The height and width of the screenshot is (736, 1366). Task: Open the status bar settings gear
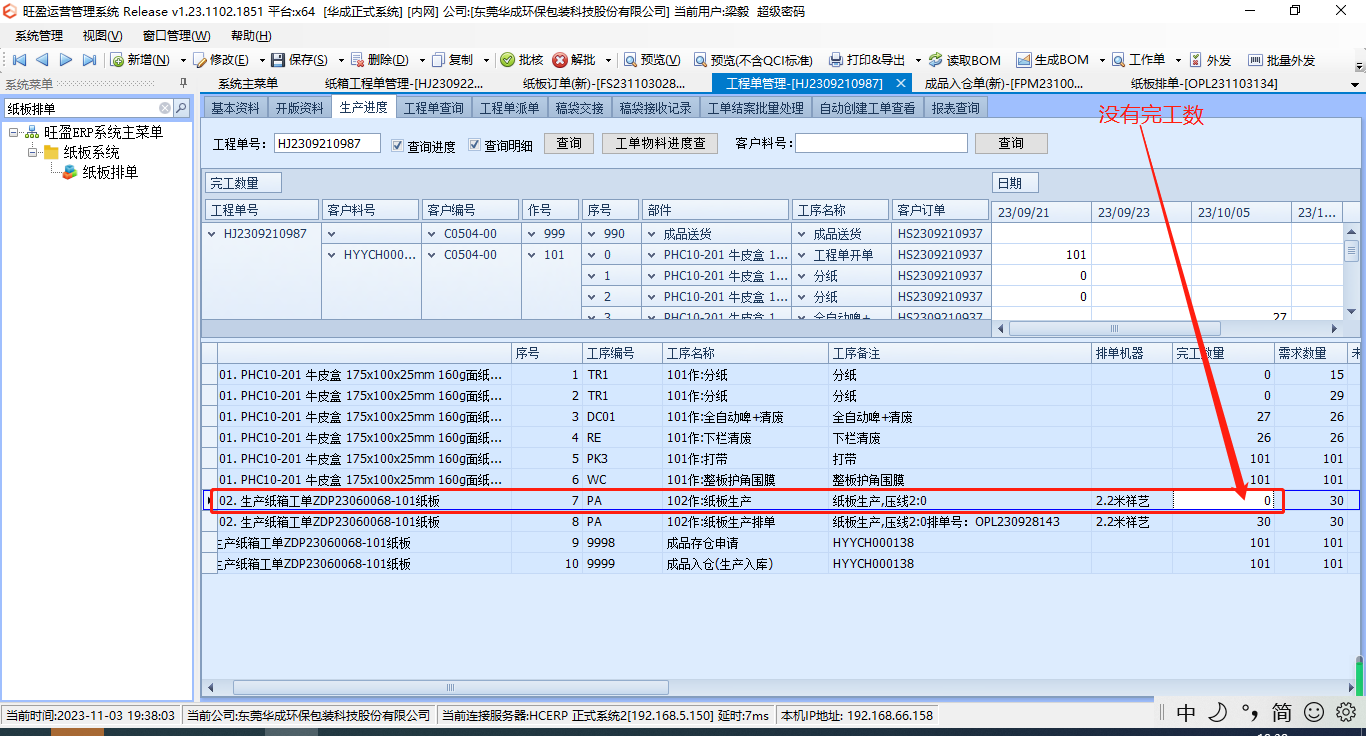coord(1346,711)
